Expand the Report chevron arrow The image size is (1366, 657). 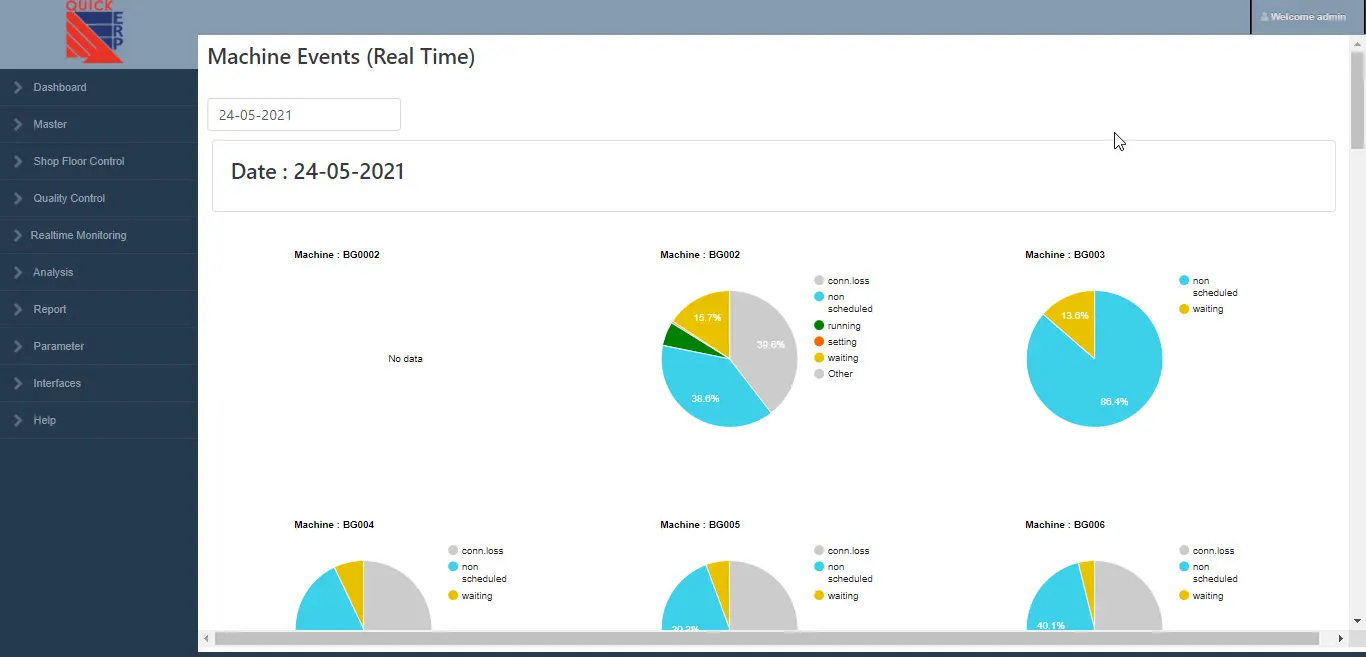[18, 309]
